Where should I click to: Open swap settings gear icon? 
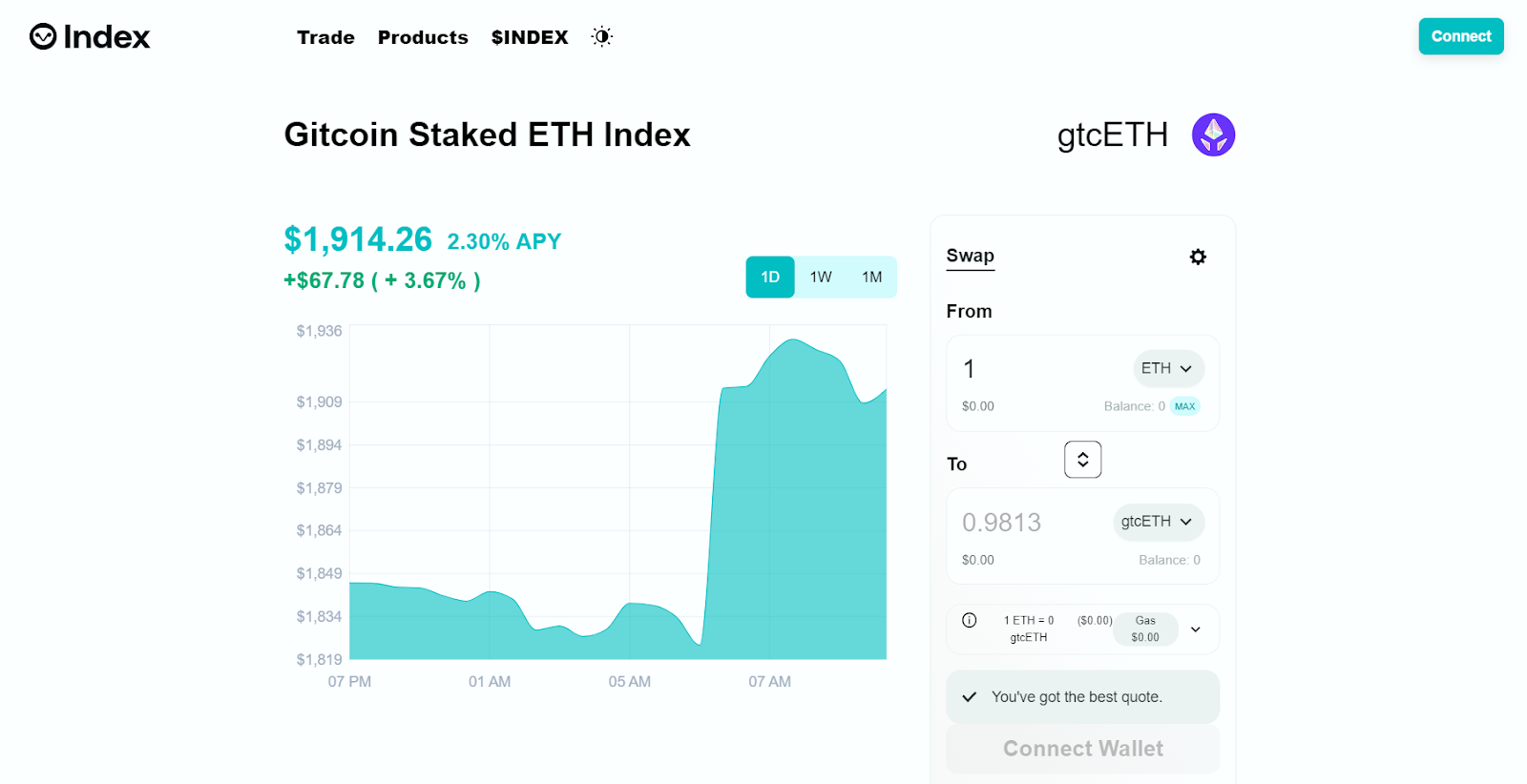coord(1198,257)
